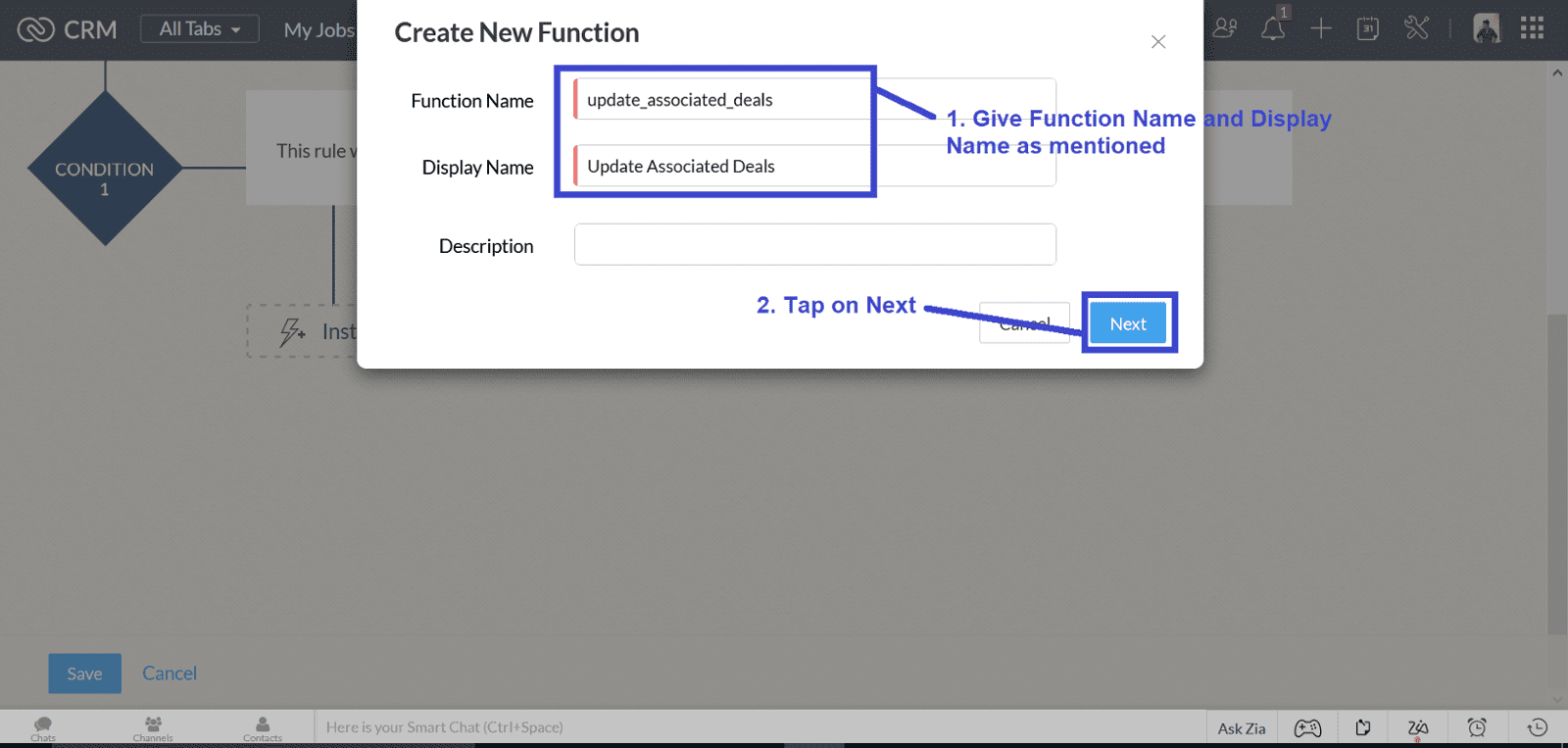Screen dimensions: 1568x748
Task: Open the My Jobs tab
Action: pos(319,30)
